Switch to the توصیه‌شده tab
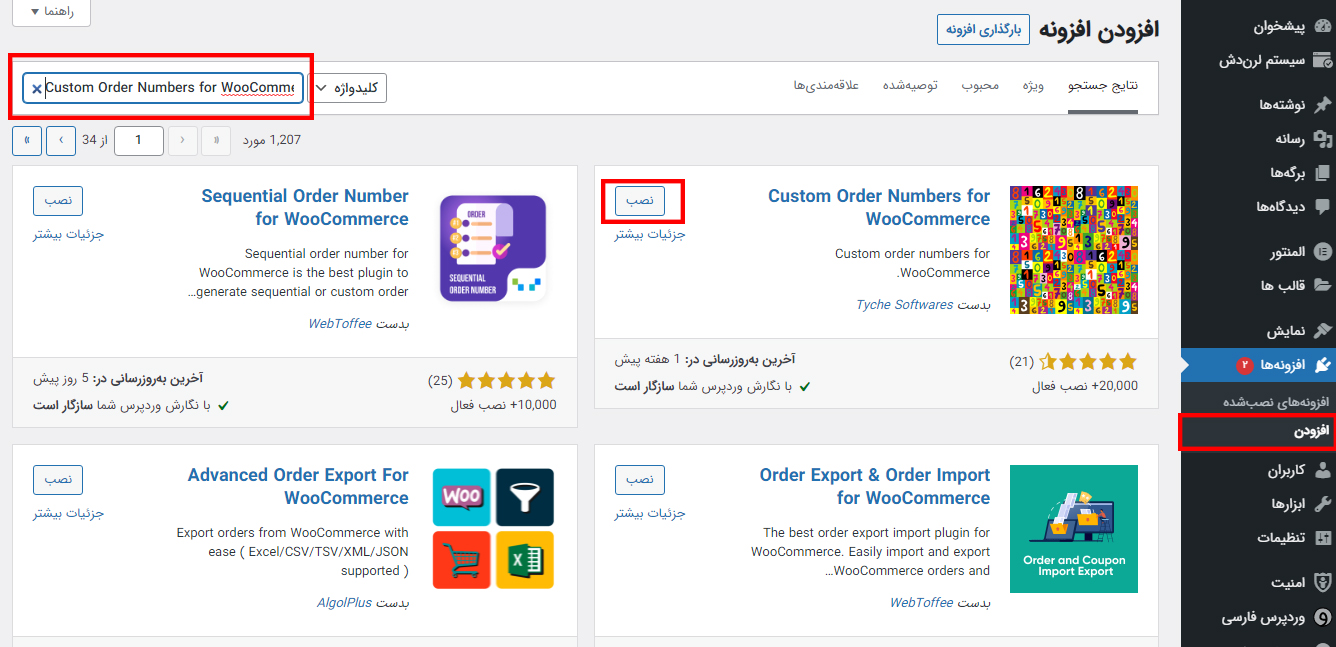Image resolution: width=1336 pixels, height=647 pixels. 910,85
